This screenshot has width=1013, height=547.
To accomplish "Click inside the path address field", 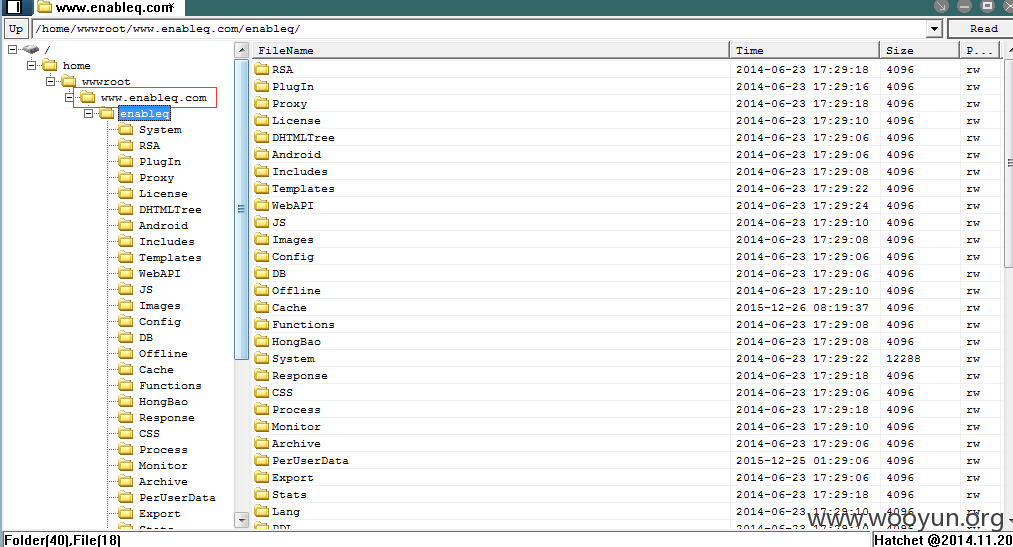I will tap(480, 29).
